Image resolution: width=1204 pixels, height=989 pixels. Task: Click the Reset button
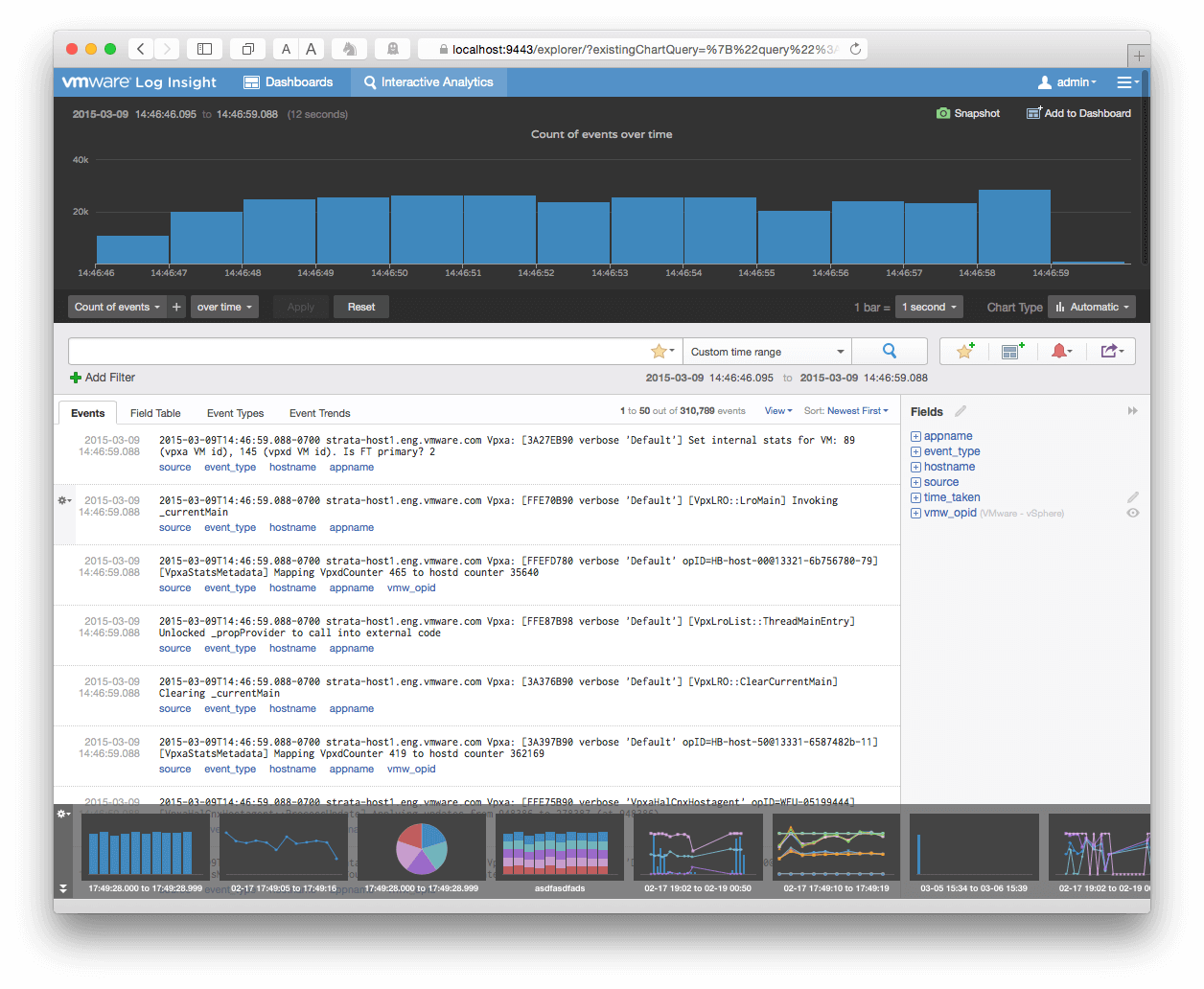pos(361,307)
